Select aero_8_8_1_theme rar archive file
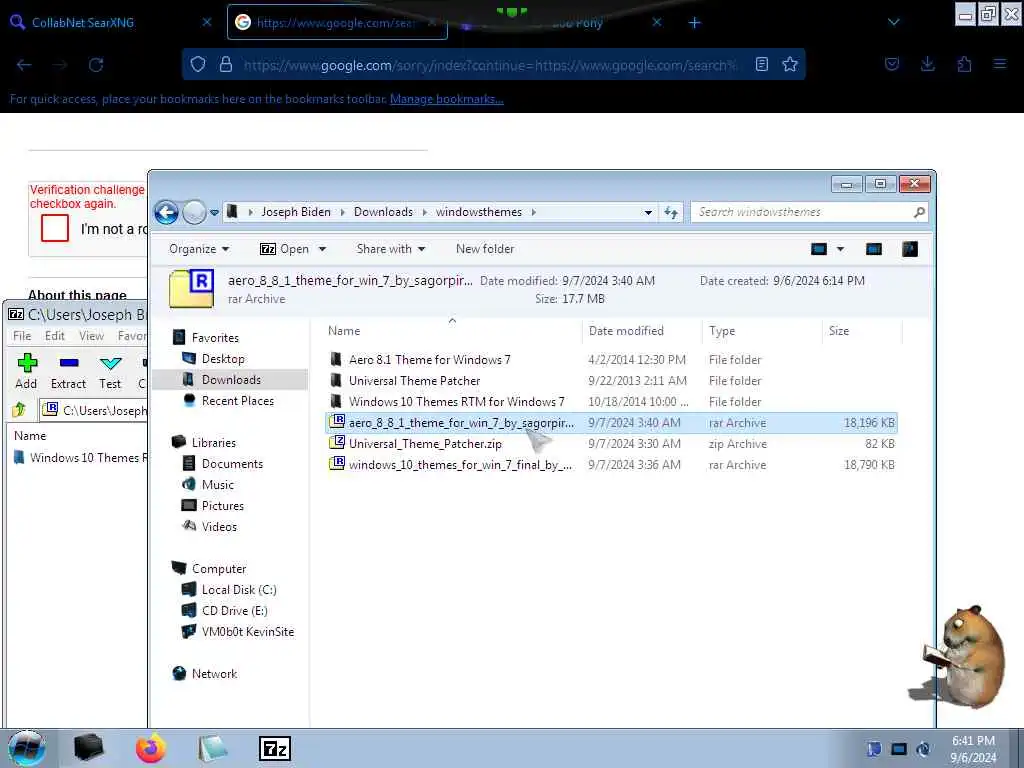This screenshot has height=768, width=1024. click(611, 423)
